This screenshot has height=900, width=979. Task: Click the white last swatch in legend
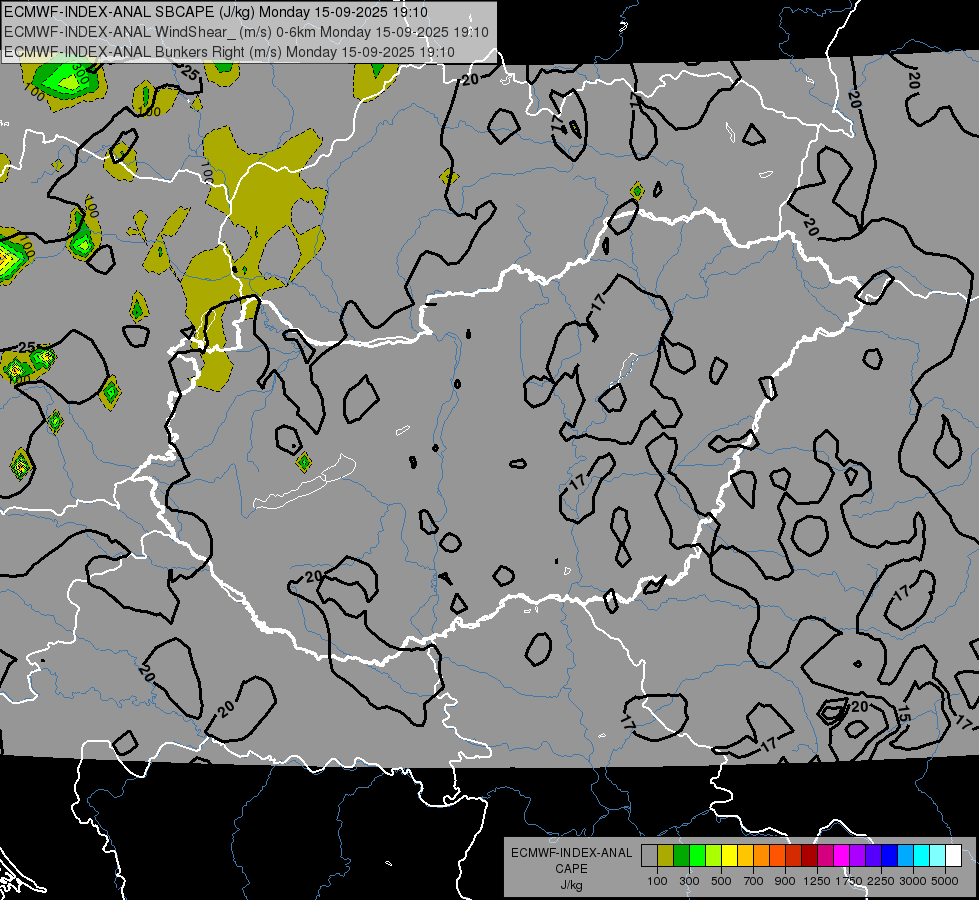(x=954, y=856)
